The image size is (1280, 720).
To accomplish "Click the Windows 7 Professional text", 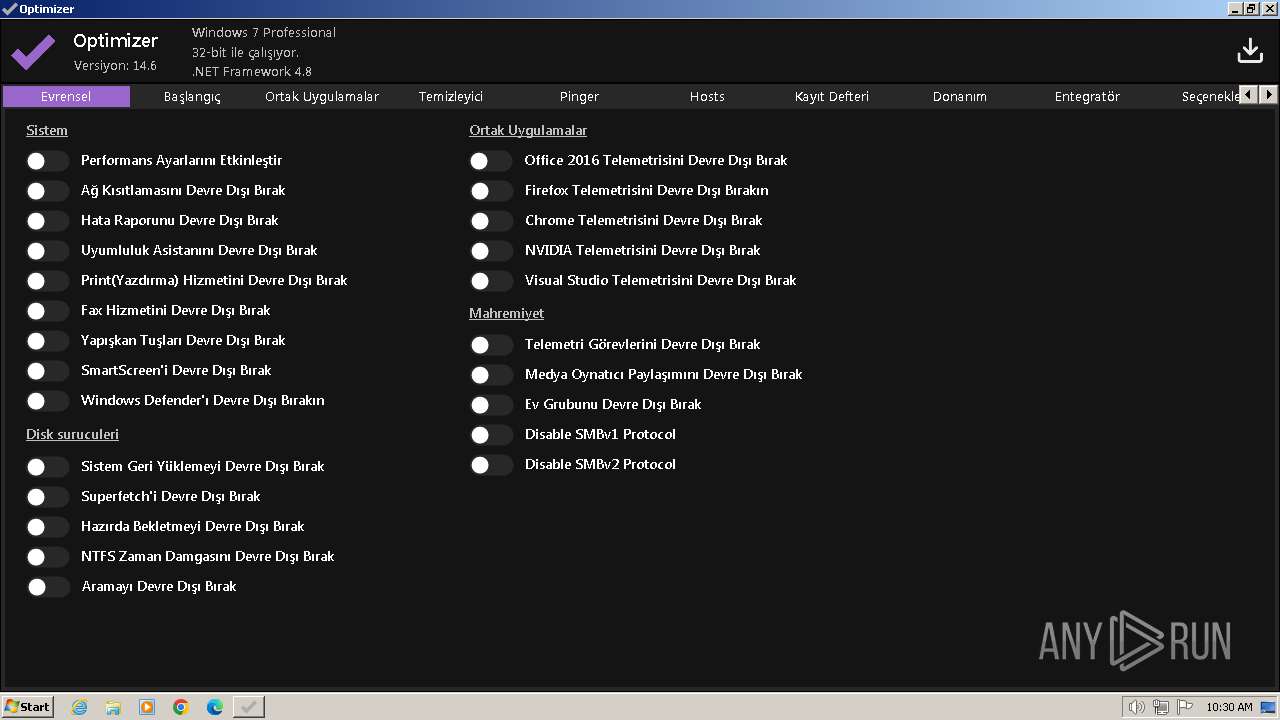I will 264,32.
